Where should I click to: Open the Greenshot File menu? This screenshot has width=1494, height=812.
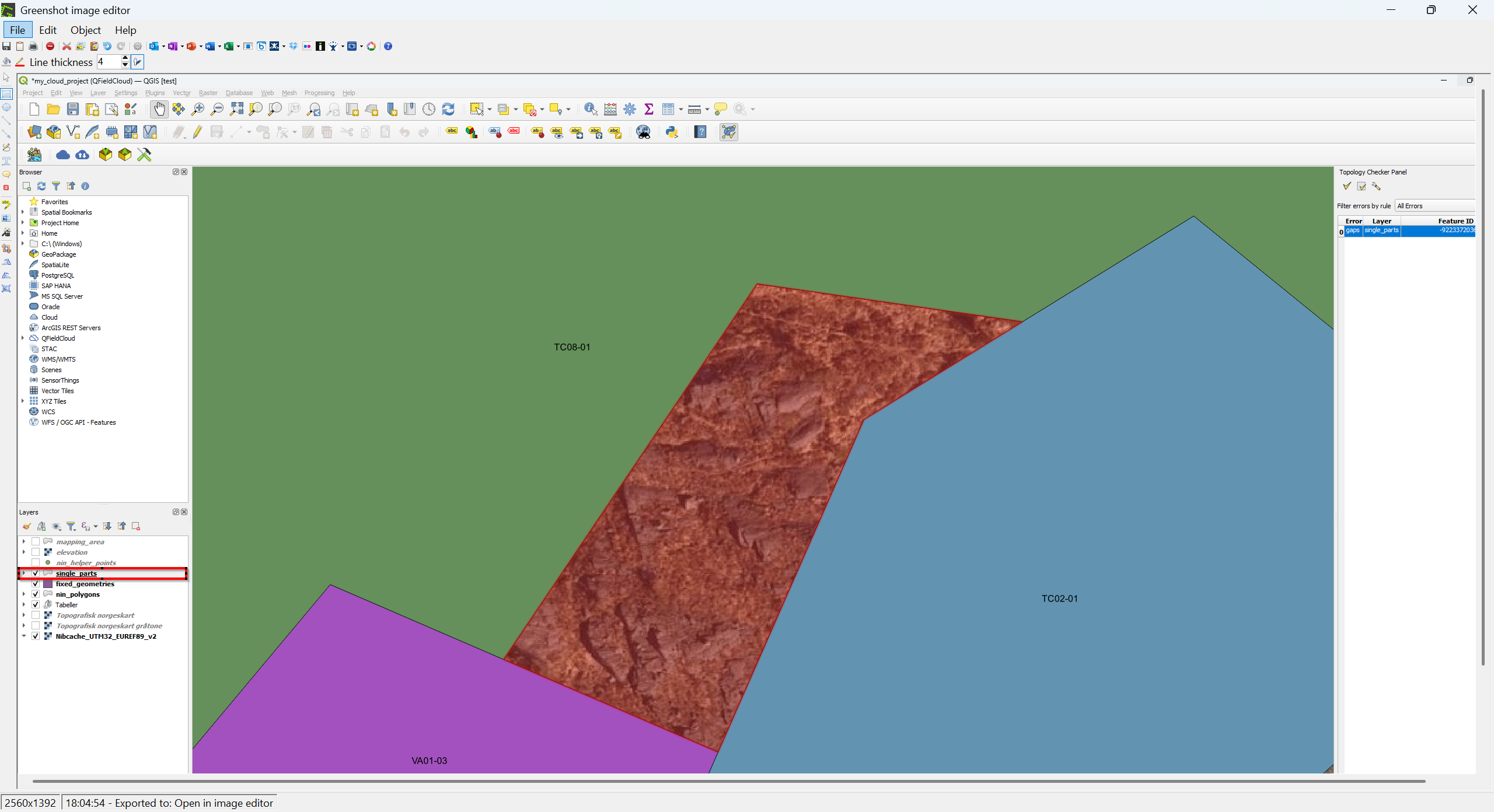[x=18, y=30]
